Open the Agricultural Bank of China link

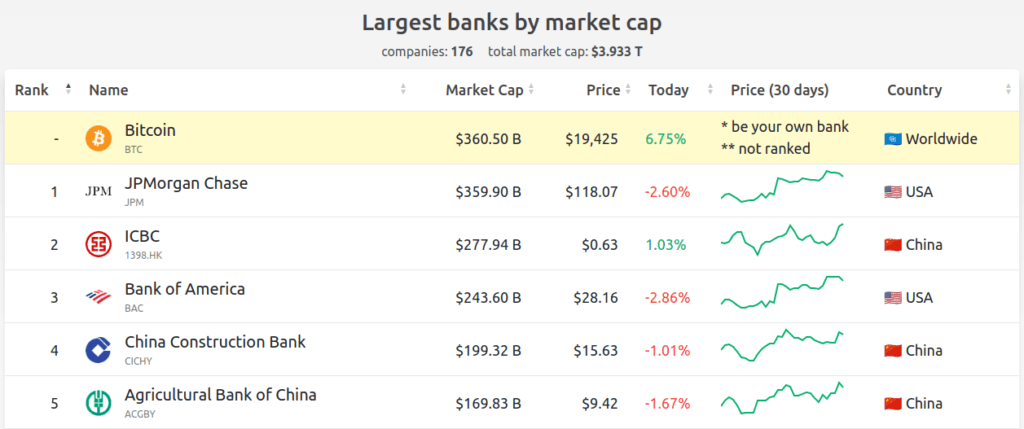point(221,395)
